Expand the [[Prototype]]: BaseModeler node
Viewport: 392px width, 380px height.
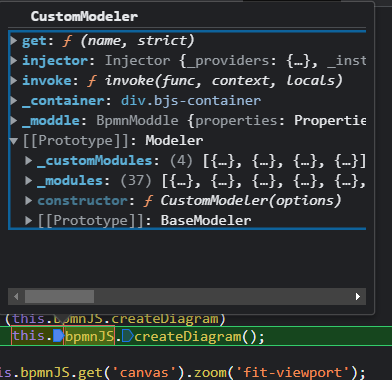(29, 221)
